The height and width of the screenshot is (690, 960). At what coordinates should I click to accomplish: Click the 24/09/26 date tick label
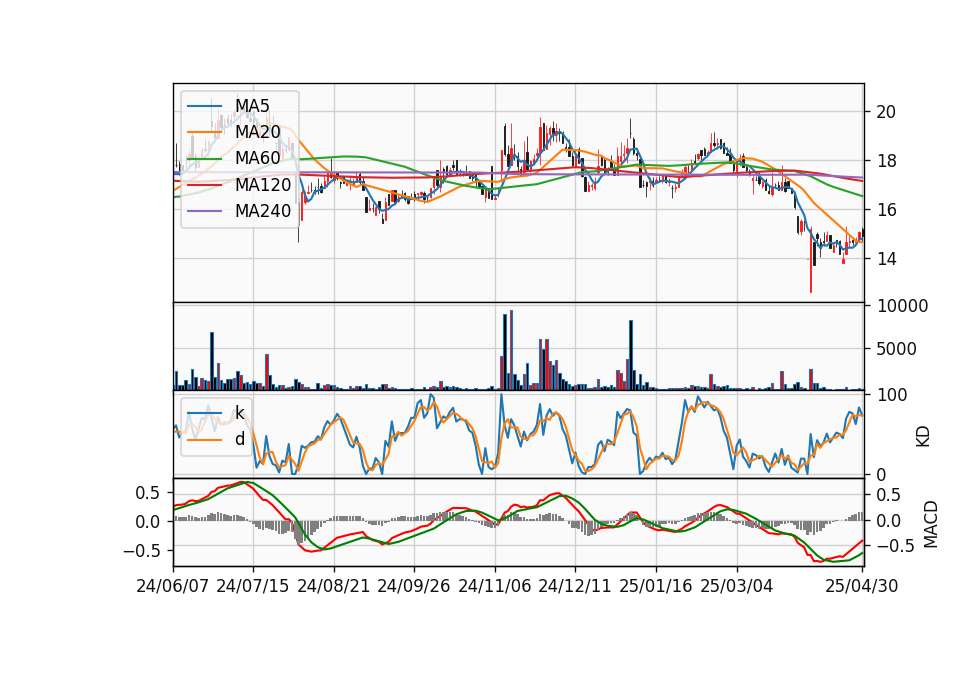(414, 586)
